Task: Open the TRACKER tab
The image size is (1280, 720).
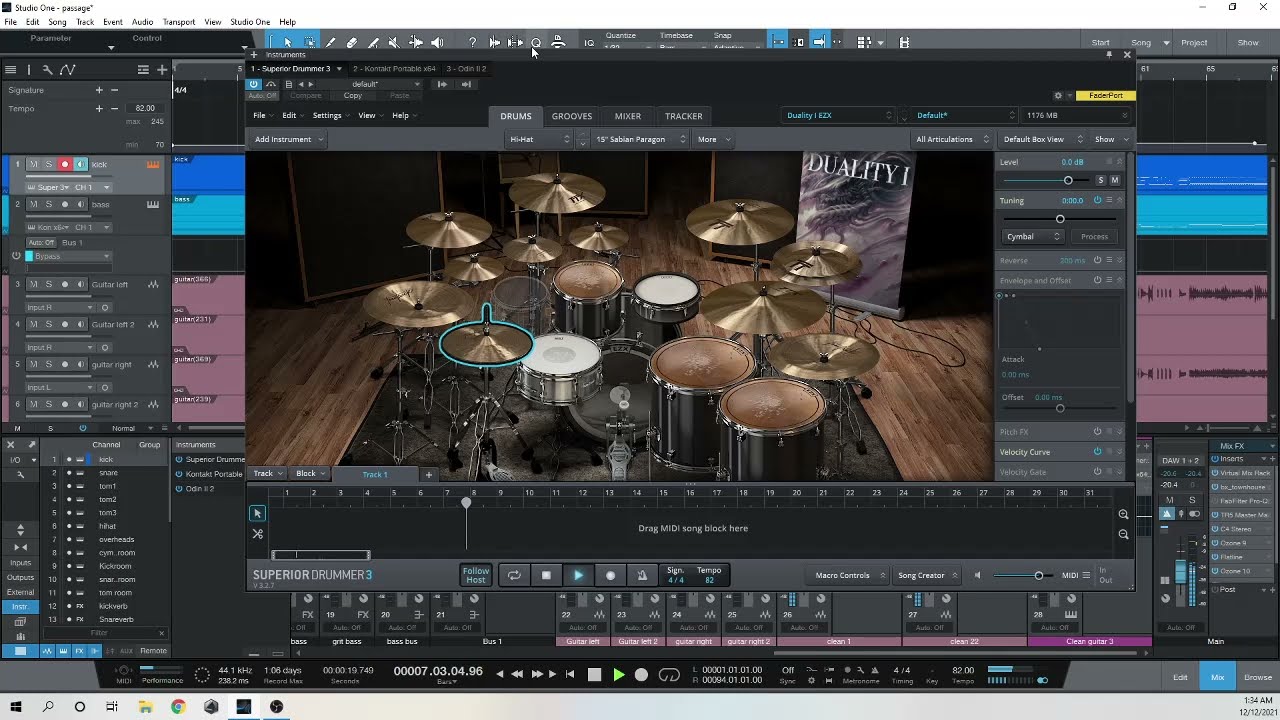Action: coord(684,116)
